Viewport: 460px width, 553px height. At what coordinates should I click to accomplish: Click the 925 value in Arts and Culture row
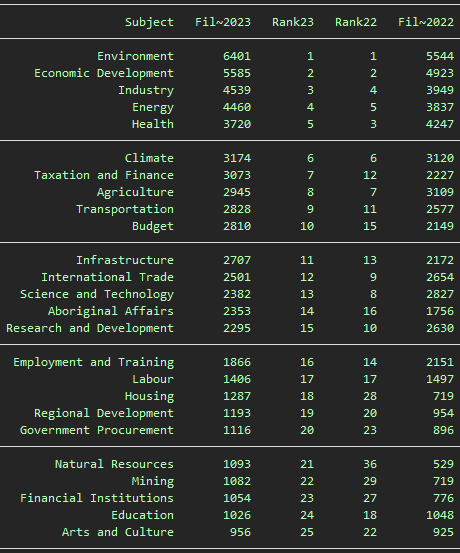443,532
